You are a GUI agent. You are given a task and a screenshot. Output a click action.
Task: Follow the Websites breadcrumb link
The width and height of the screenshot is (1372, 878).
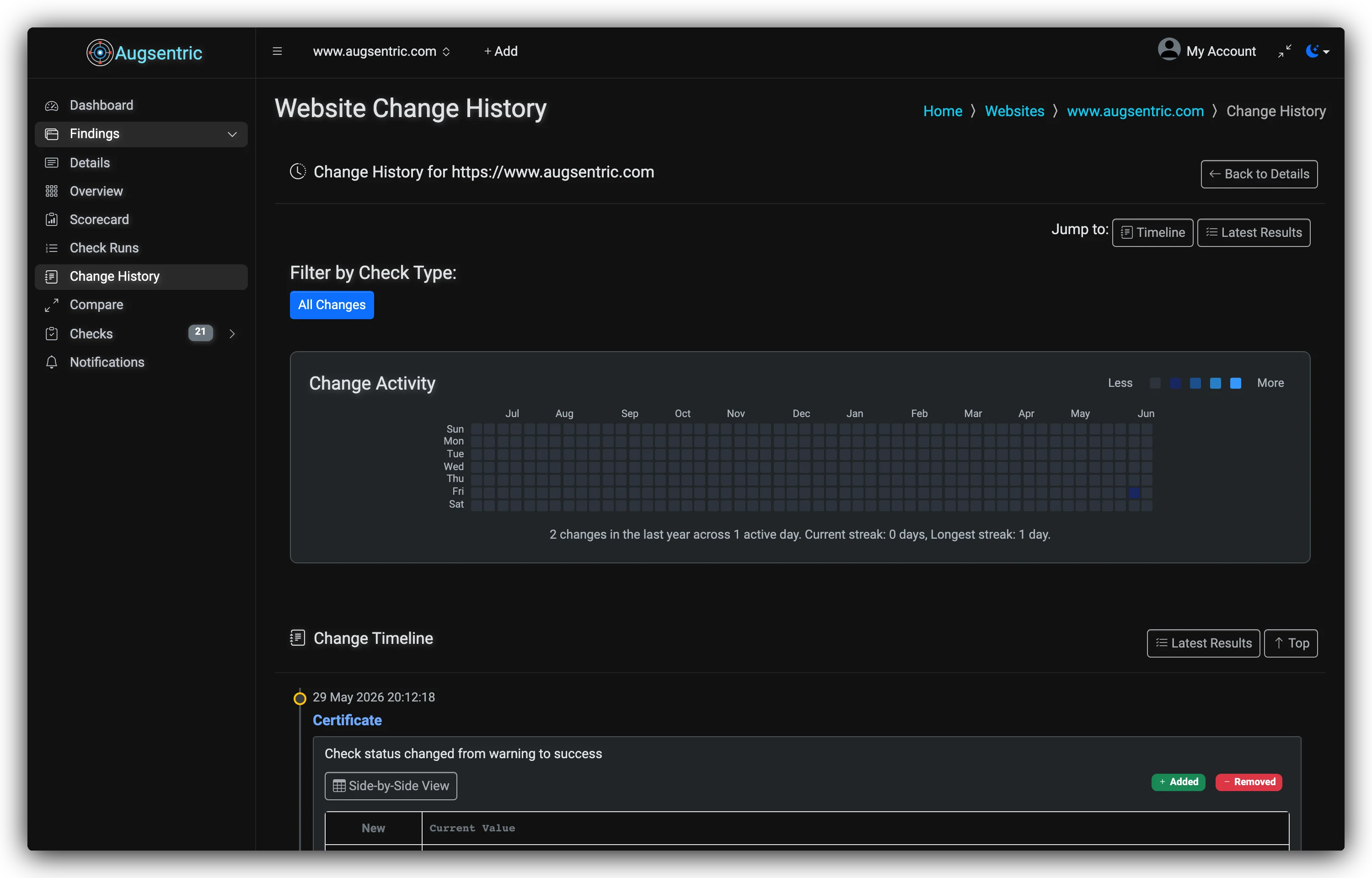1014,111
